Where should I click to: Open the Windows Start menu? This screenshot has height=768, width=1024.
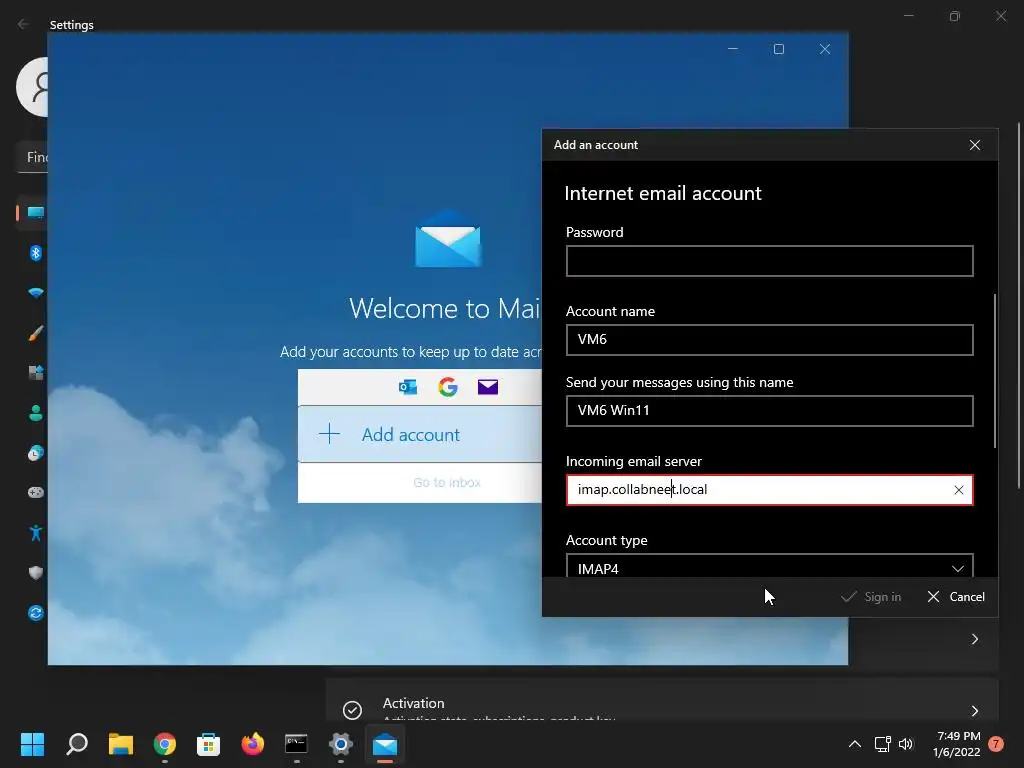point(32,744)
